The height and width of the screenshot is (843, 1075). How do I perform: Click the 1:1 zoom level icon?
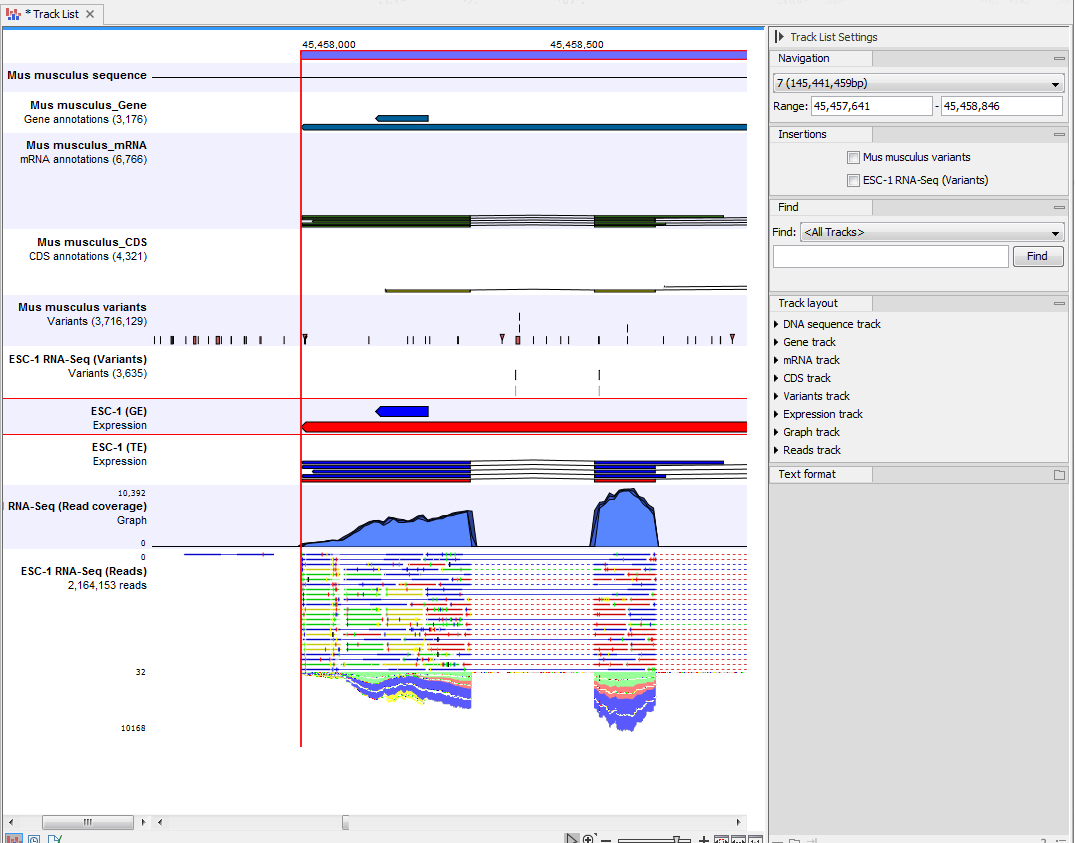click(753, 837)
